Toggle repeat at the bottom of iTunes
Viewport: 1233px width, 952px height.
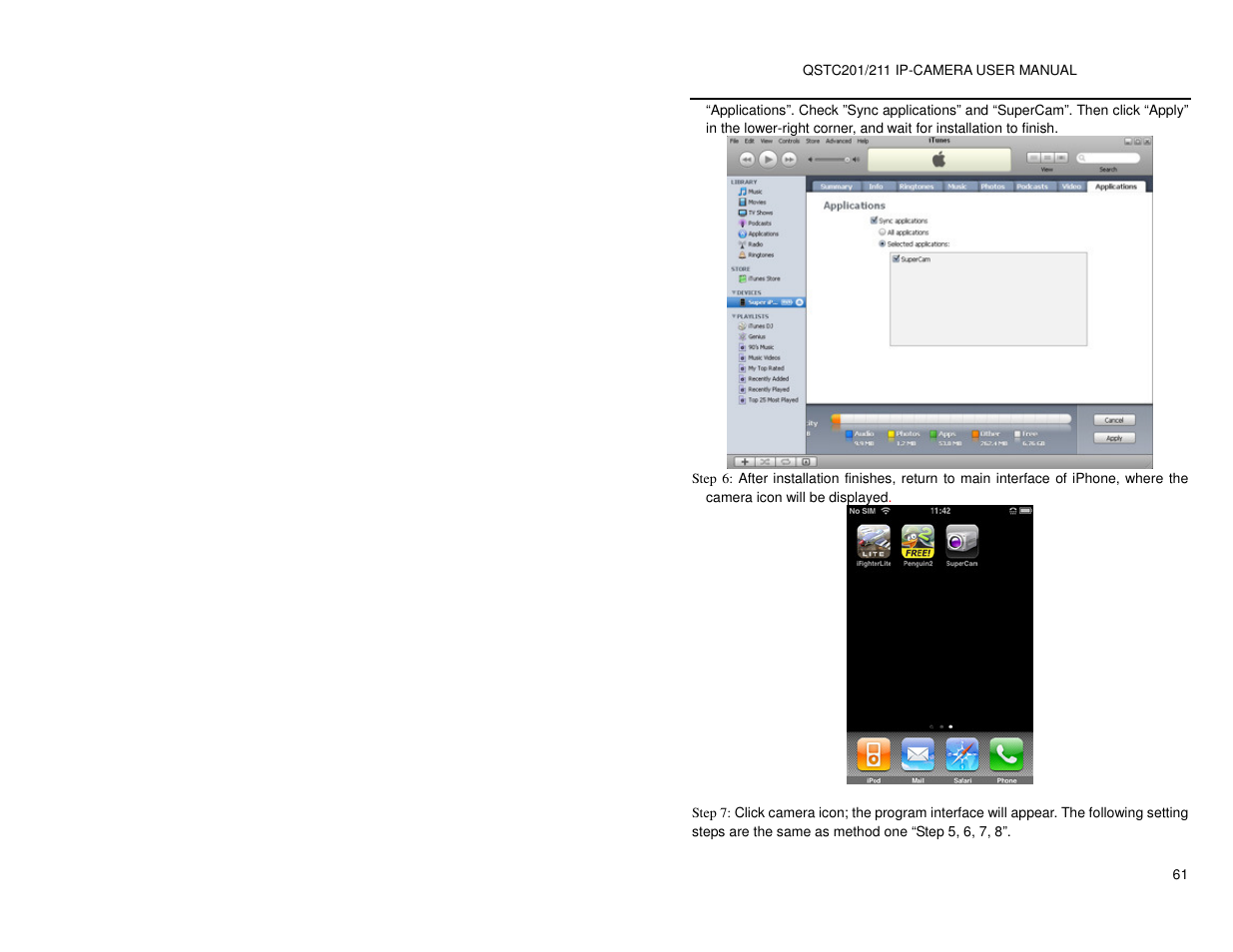pyautogui.click(x=786, y=462)
